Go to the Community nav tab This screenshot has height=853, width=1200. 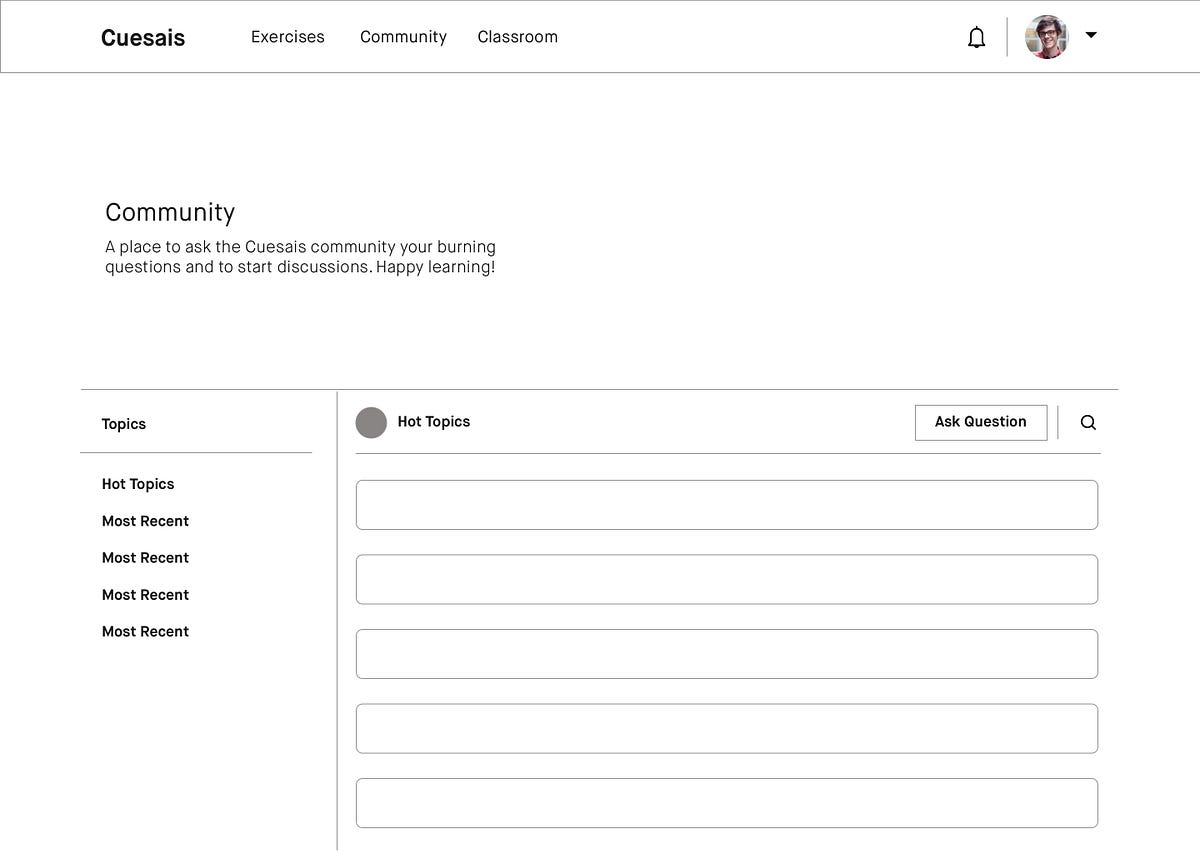pos(403,37)
